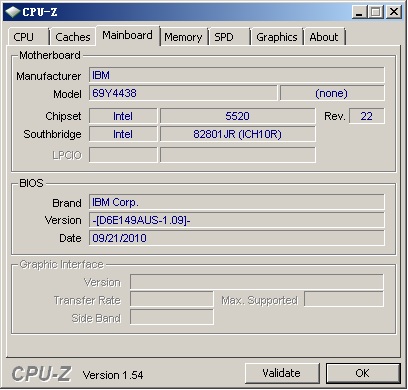Click the BIOS date 09/21/2010
Image resolution: width=408 pixels, height=390 pixels.
[x=237, y=238]
